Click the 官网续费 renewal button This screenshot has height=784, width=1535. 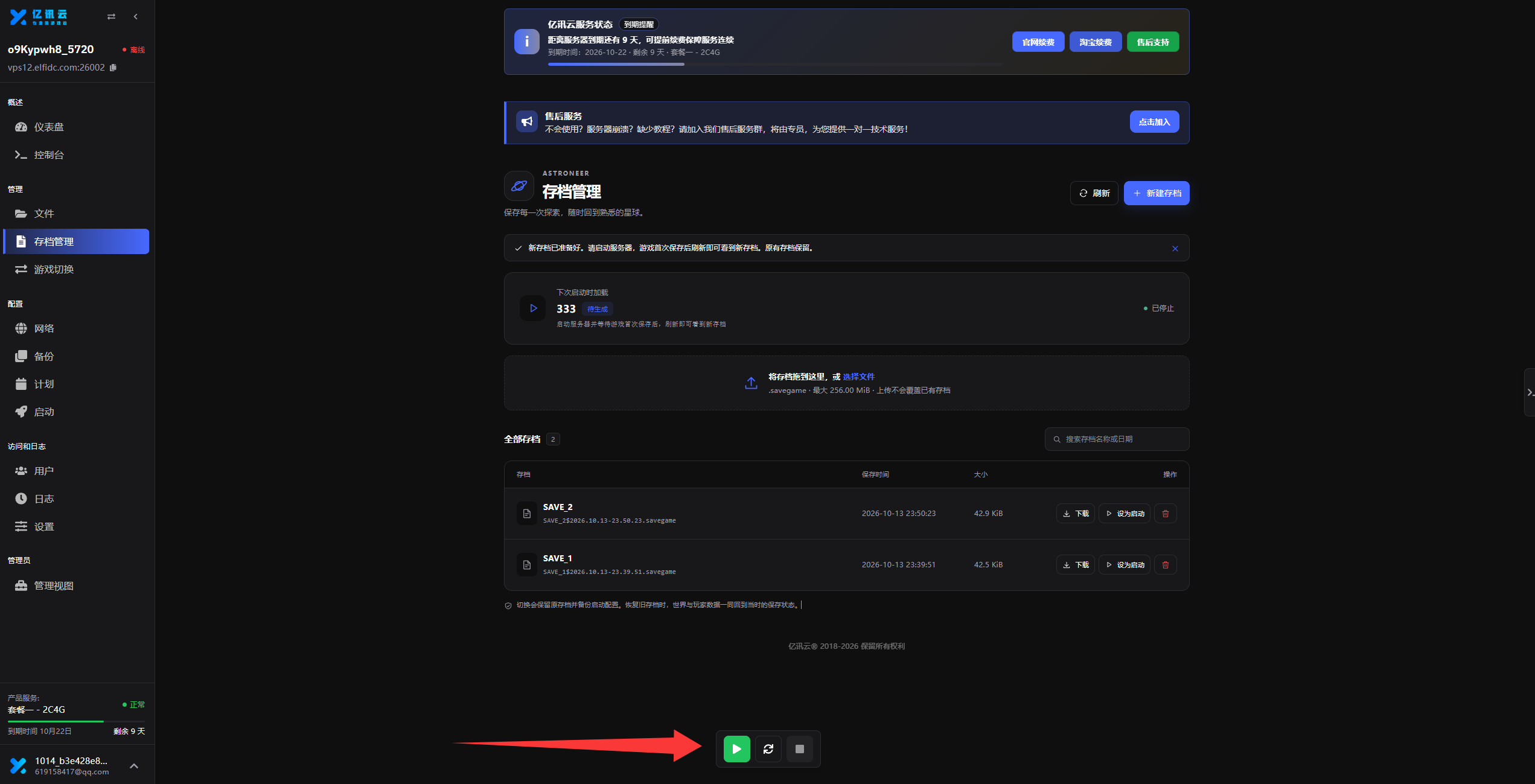1038,42
